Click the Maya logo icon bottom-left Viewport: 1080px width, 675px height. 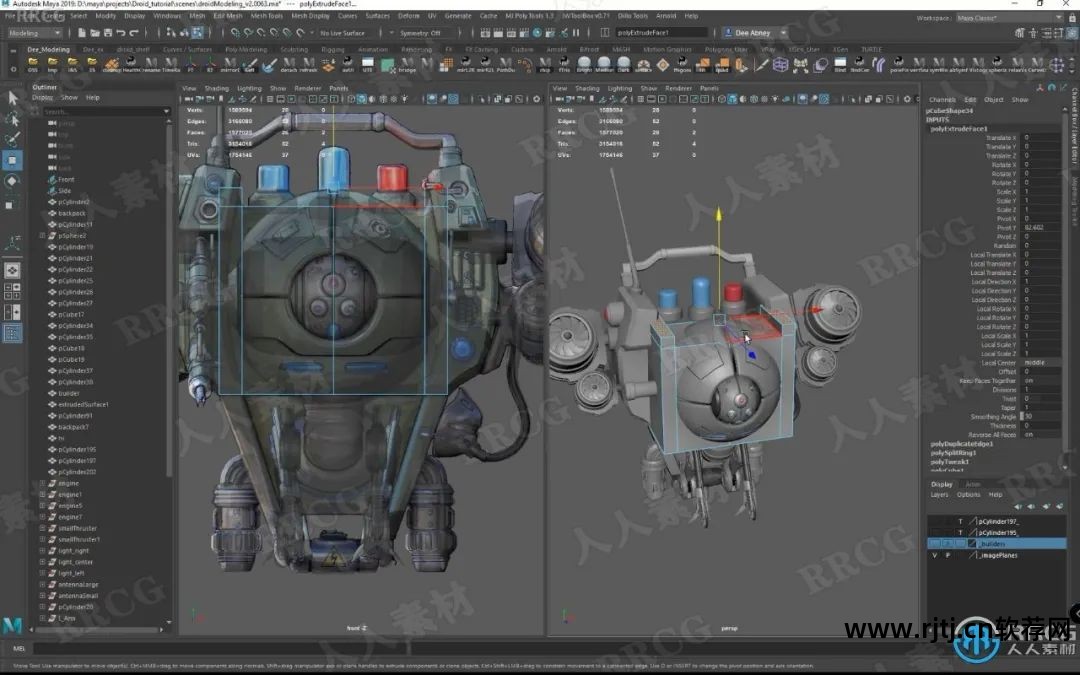pyautogui.click(x=12, y=625)
